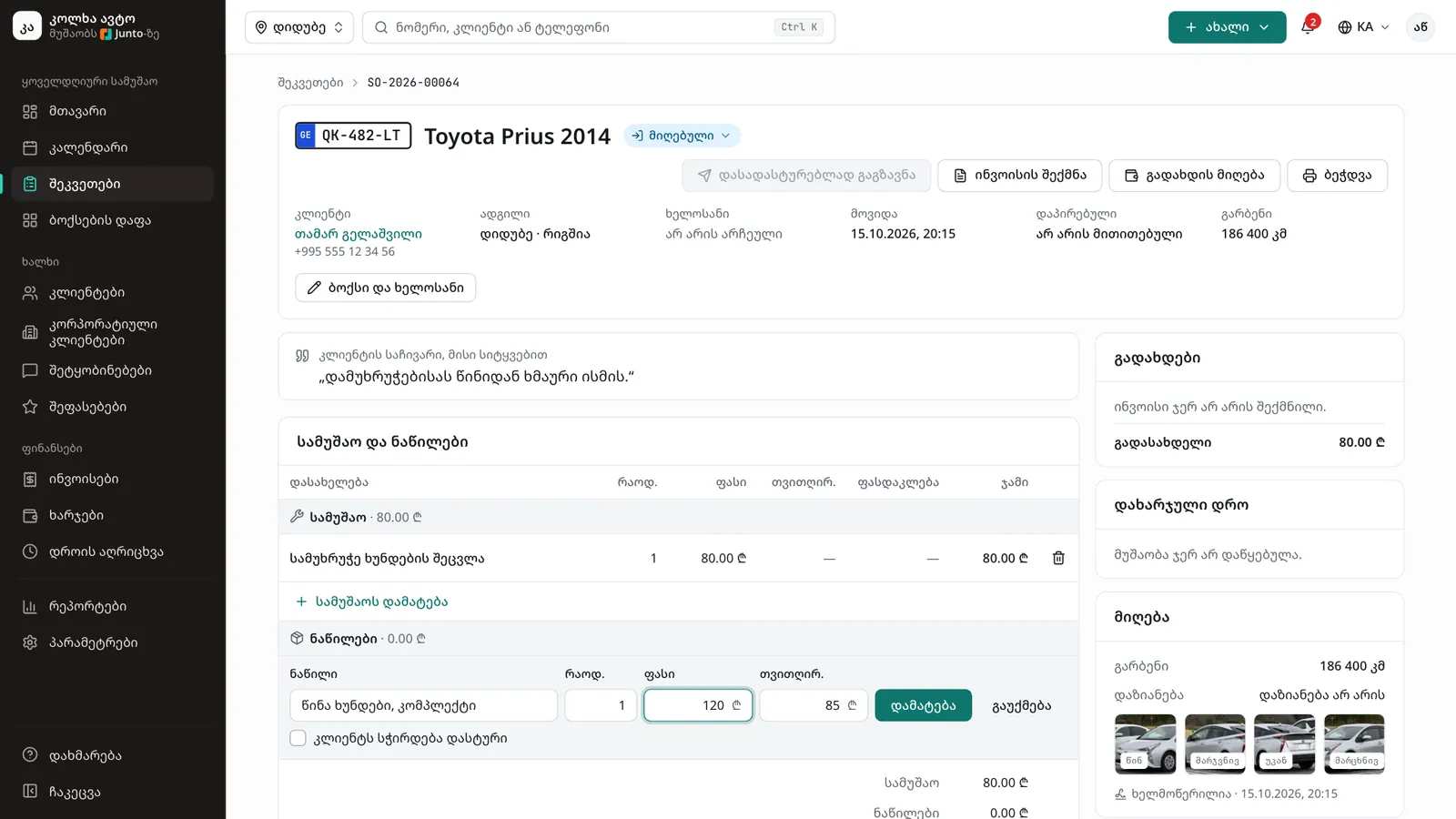Click the cost field showing 85
Image resolution: width=1456 pixels, height=819 pixels.
coord(814,705)
